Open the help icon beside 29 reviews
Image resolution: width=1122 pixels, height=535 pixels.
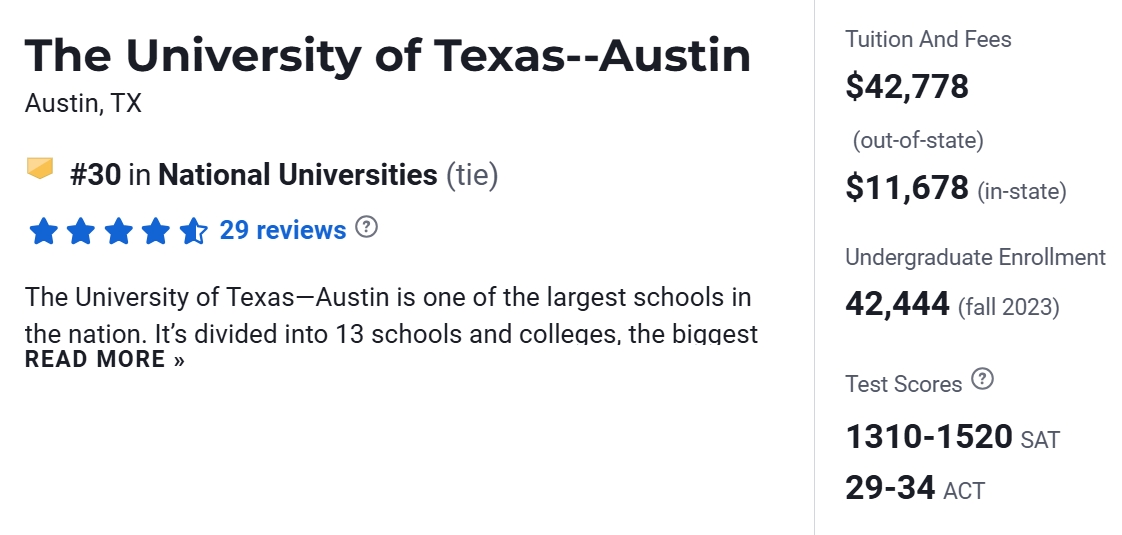pos(367,227)
